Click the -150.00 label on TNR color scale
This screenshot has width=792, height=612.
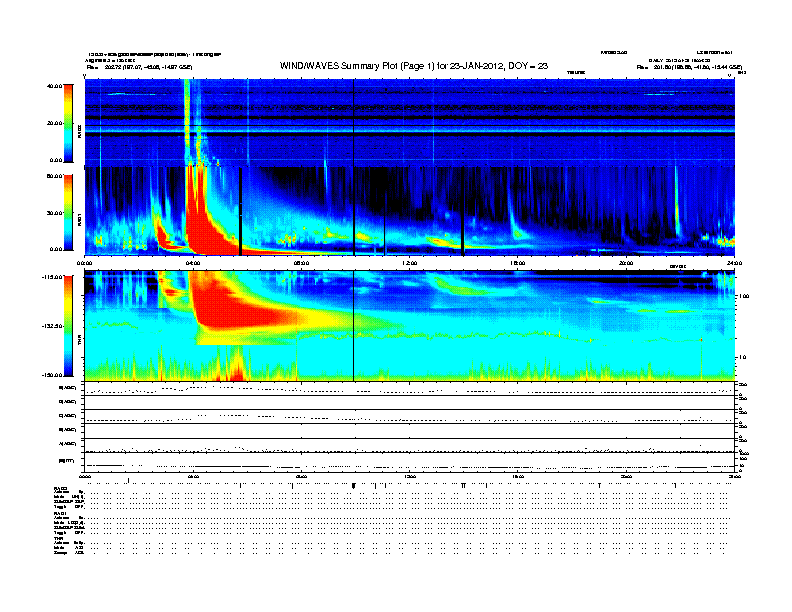(x=53, y=375)
